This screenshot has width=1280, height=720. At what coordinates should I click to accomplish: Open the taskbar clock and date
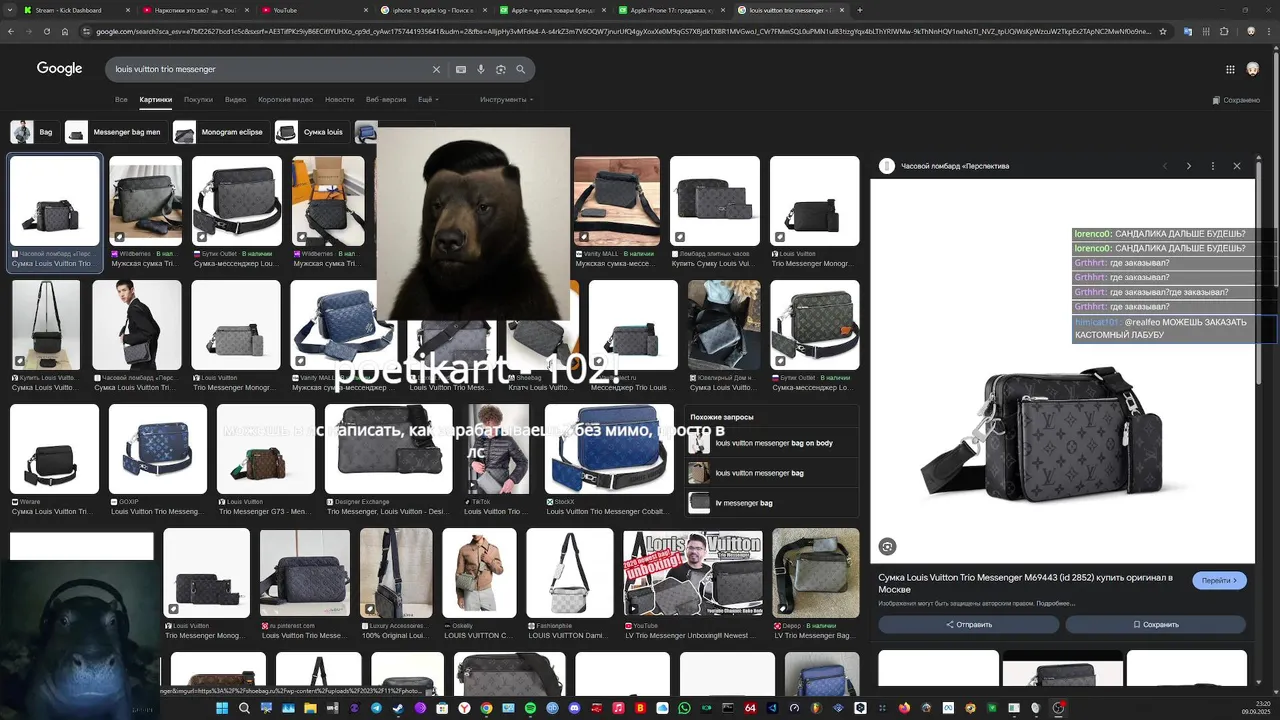[x=1256, y=708]
